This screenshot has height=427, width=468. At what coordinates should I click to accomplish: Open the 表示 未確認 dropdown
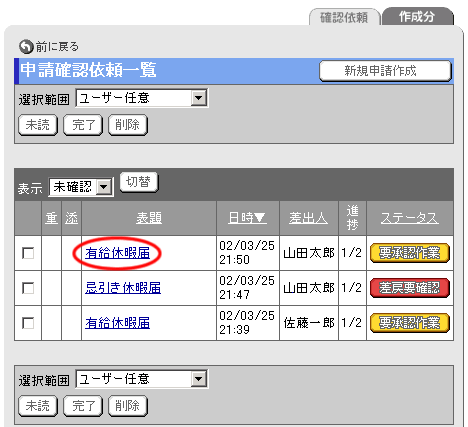(x=81, y=187)
